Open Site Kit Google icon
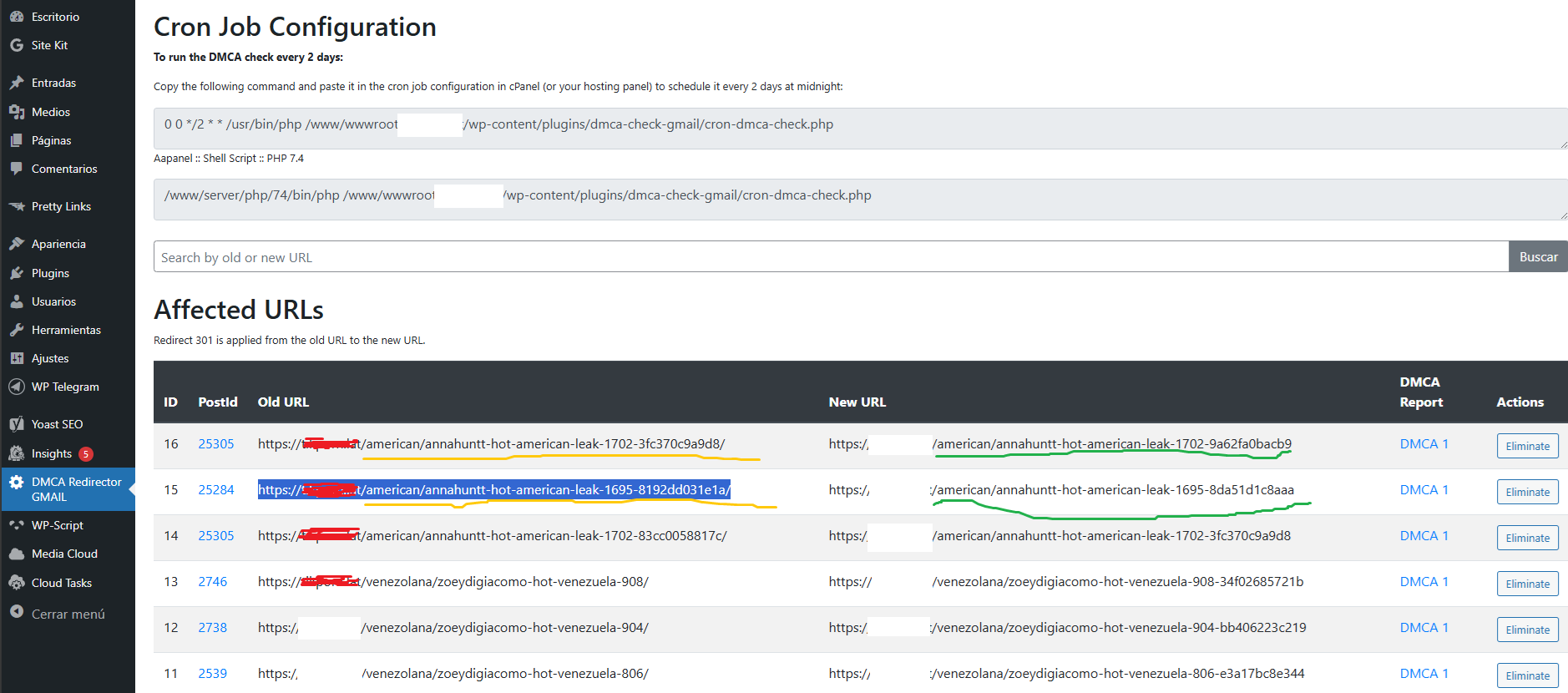Screen dimensions: 1568x693 click(x=17, y=45)
